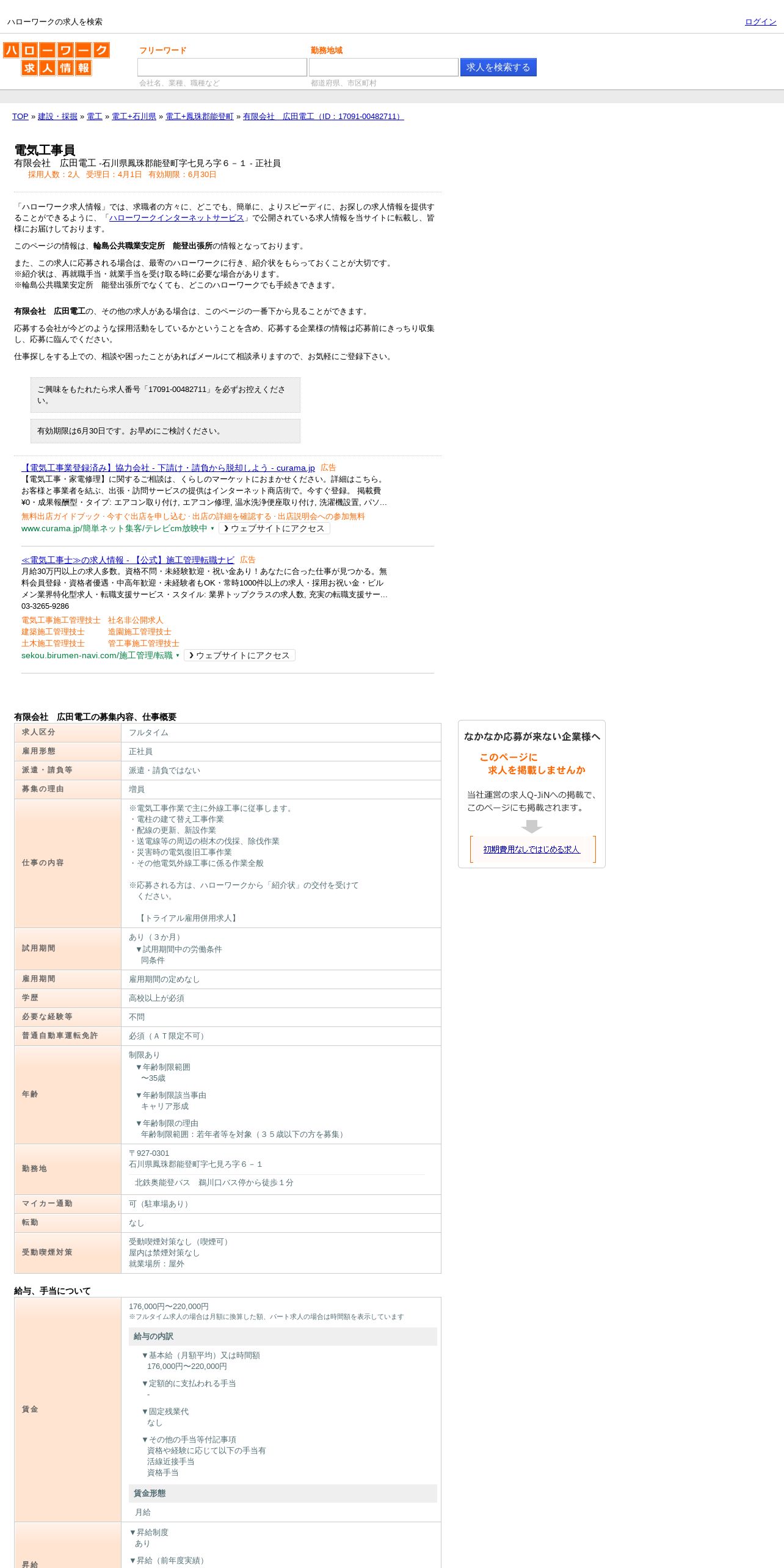Screen dimensions: 784x1568
Task: Go to TOP breadcrumb link
Action: point(20,117)
